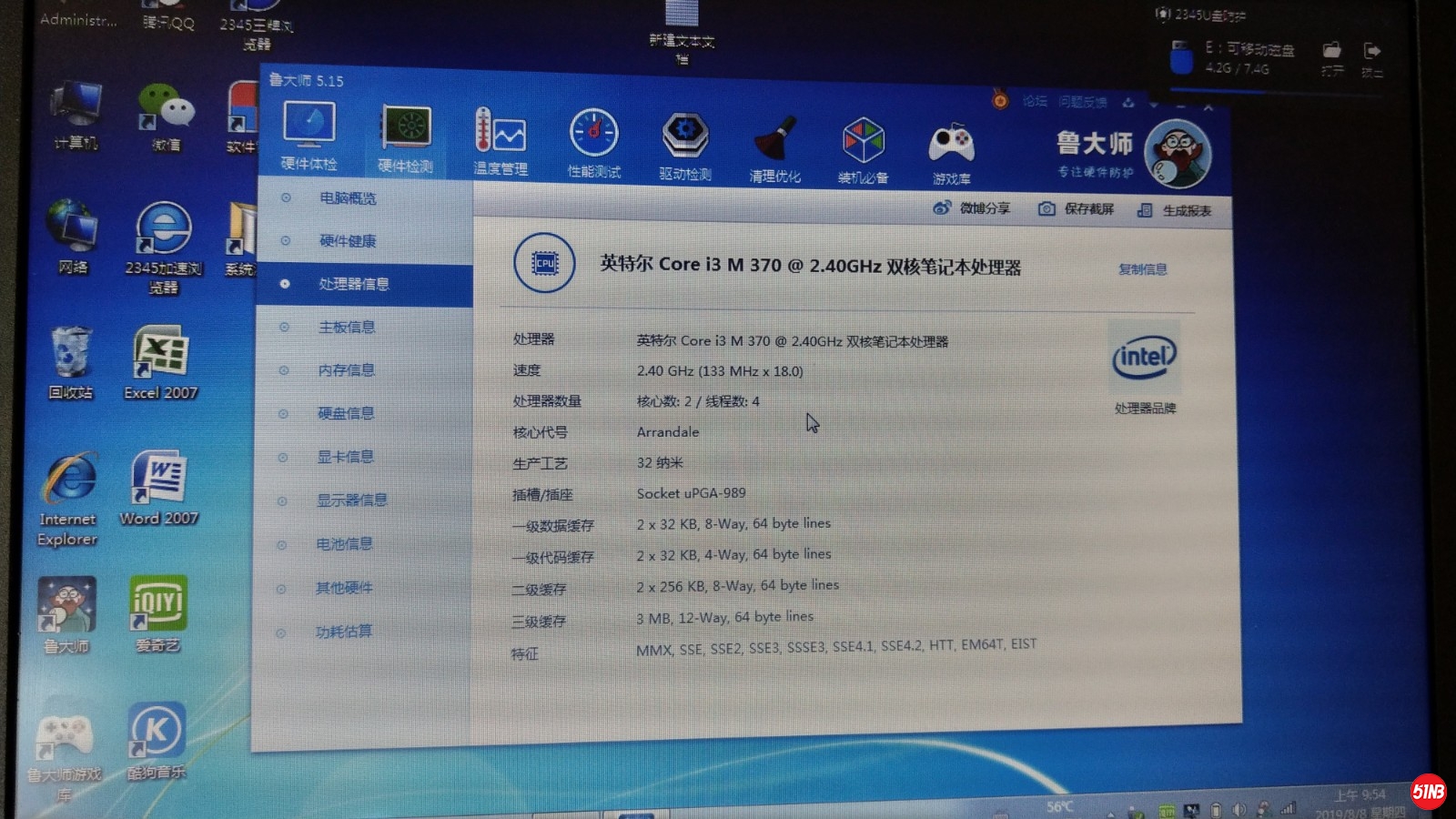Click 保存截屏 save screenshot button
The width and height of the screenshot is (1456, 819).
click(x=1077, y=209)
